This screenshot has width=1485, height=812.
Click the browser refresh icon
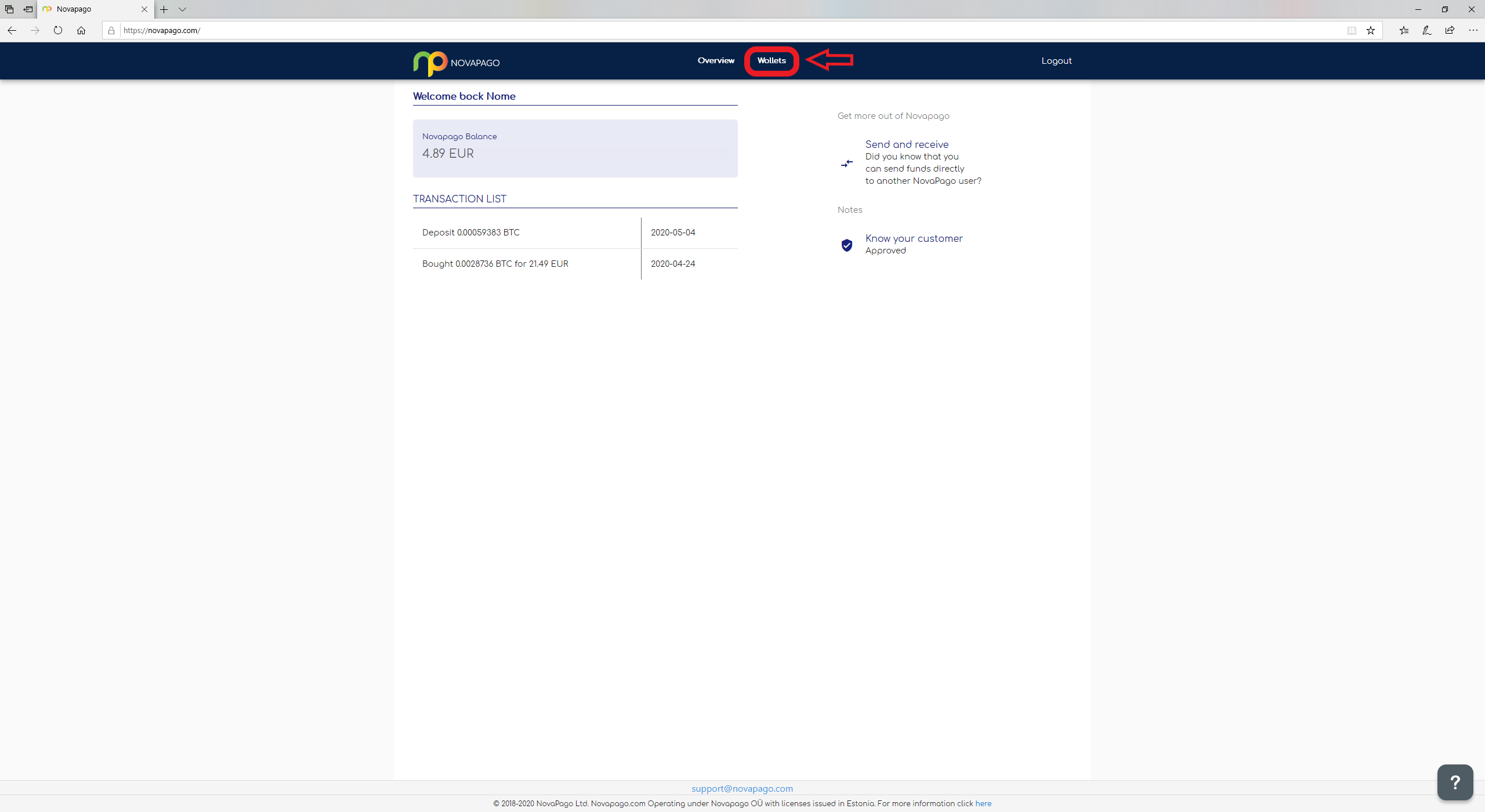[x=58, y=30]
